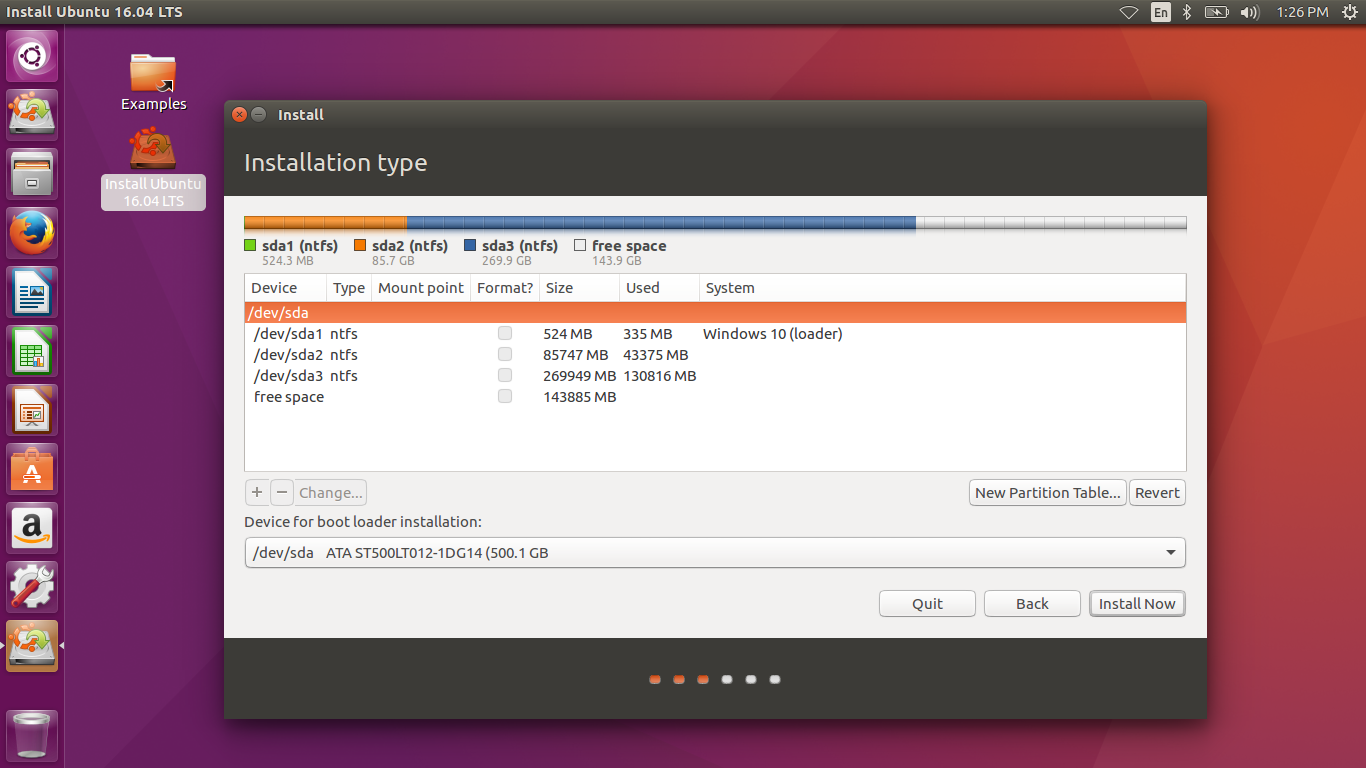Select the /dev/sda disk row

[715, 312]
